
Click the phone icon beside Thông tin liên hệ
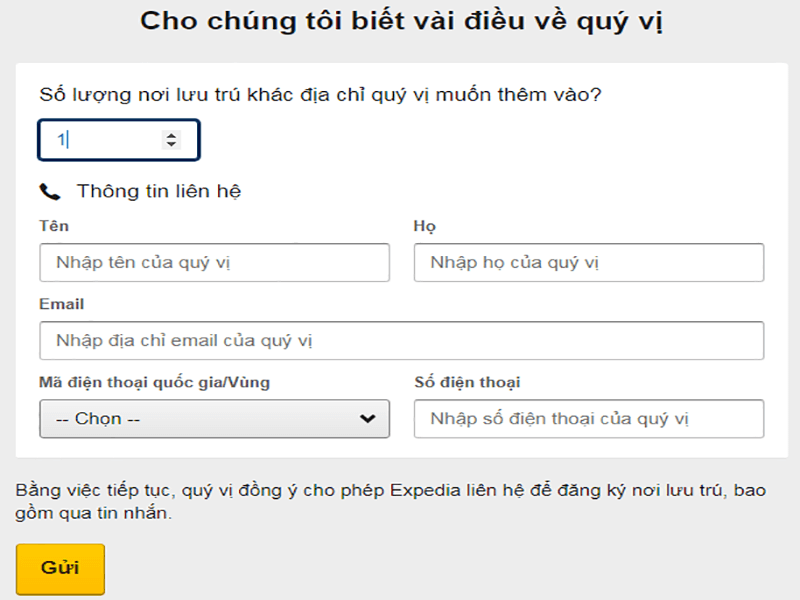coord(49,191)
